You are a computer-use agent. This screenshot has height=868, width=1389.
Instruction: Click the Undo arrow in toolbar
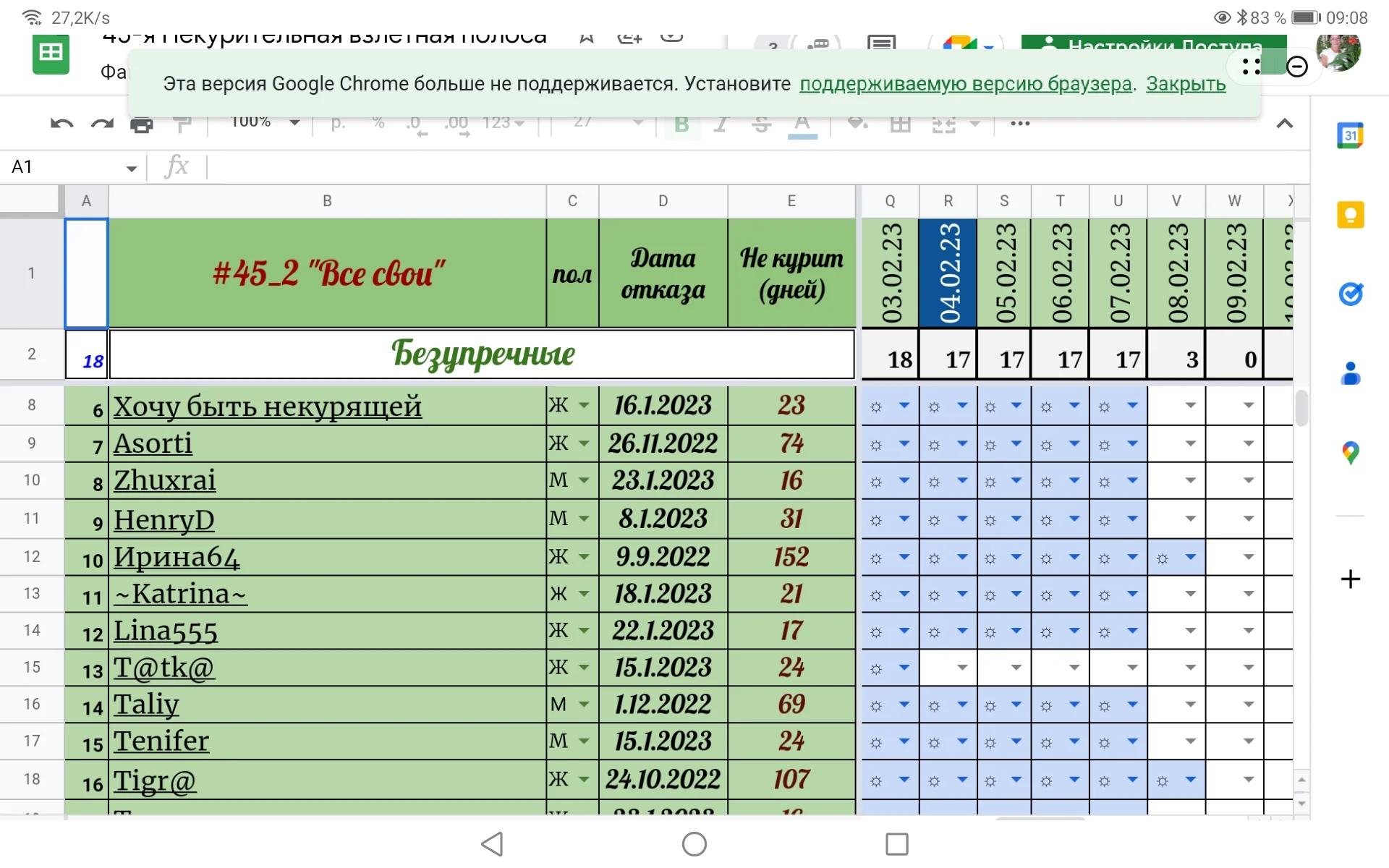click(61, 124)
